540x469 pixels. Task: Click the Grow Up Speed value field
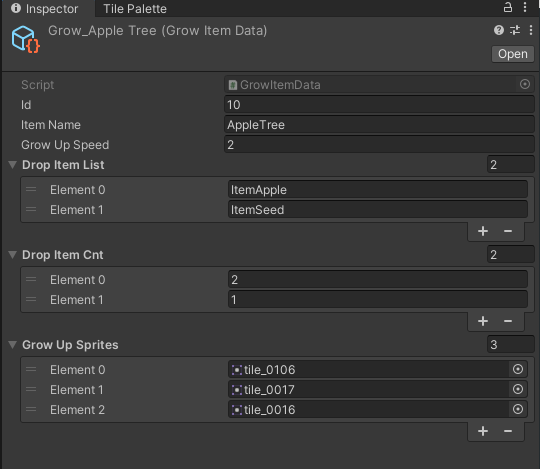point(379,145)
